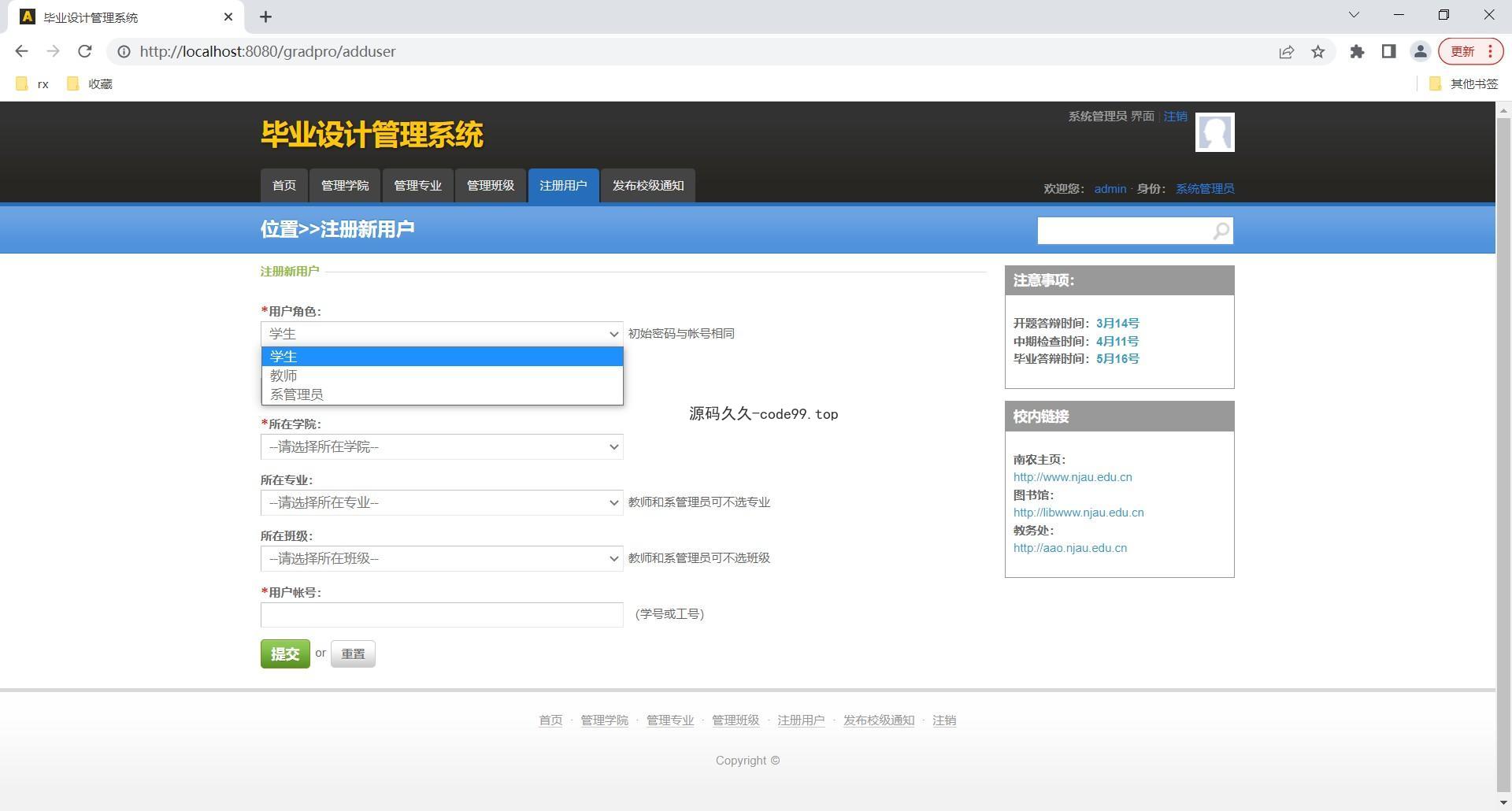Open the Chrome profile avatar icon
The width and height of the screenshot is (1512, 811).
pyautogui.click(x=1420, y=51)
